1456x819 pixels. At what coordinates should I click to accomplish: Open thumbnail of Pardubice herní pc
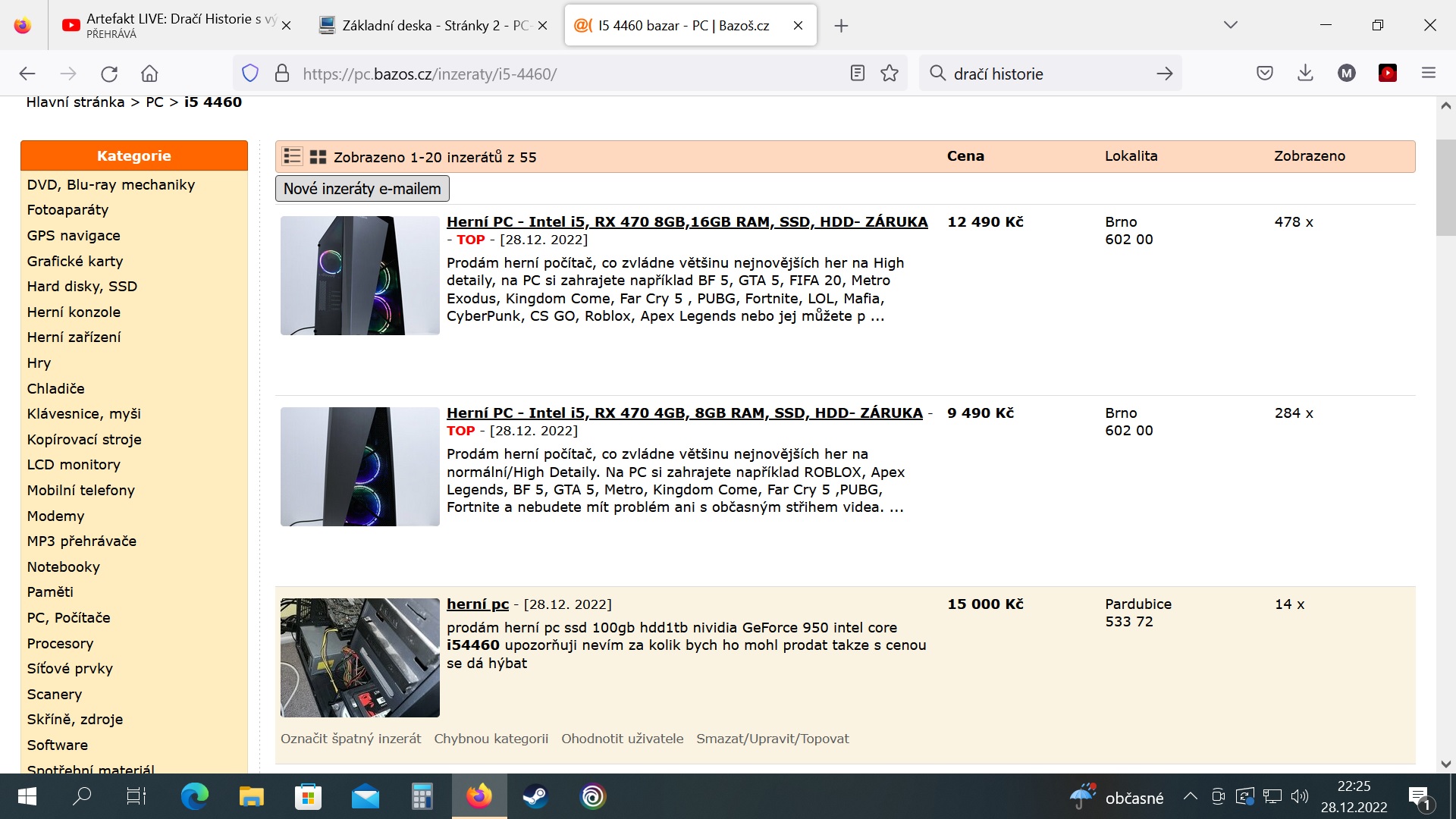pyautogui.click(x=359, y=657)
